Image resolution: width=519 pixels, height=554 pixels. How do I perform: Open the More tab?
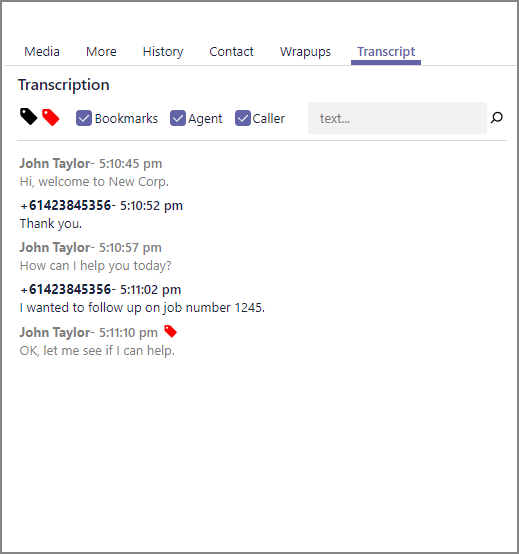coord(101,52)
